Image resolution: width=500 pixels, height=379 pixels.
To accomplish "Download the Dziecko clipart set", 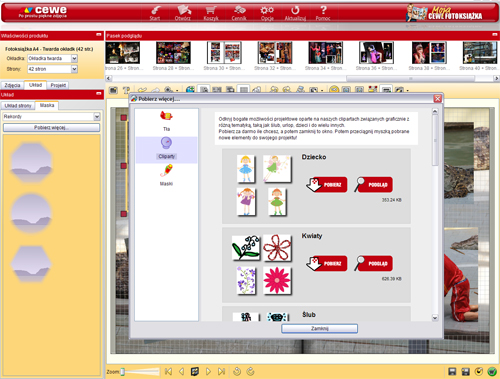I will tap(327, 185).
